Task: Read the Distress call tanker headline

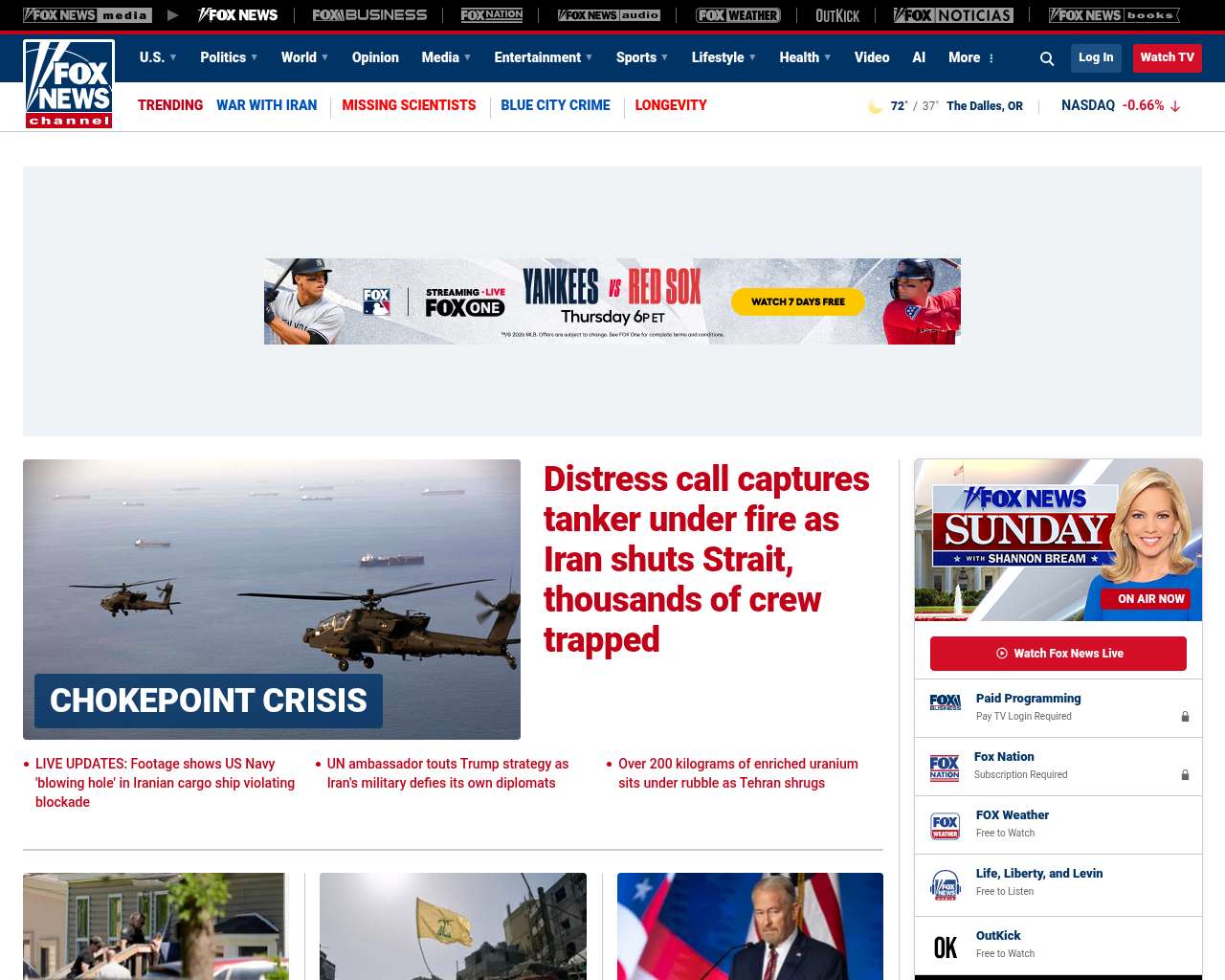Action: pyautogui.click(x=706, y=559)
